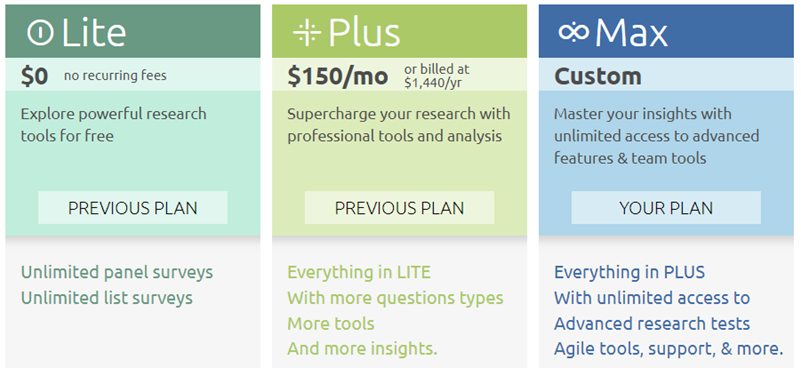Select the Max plan header title

[631, 33]
